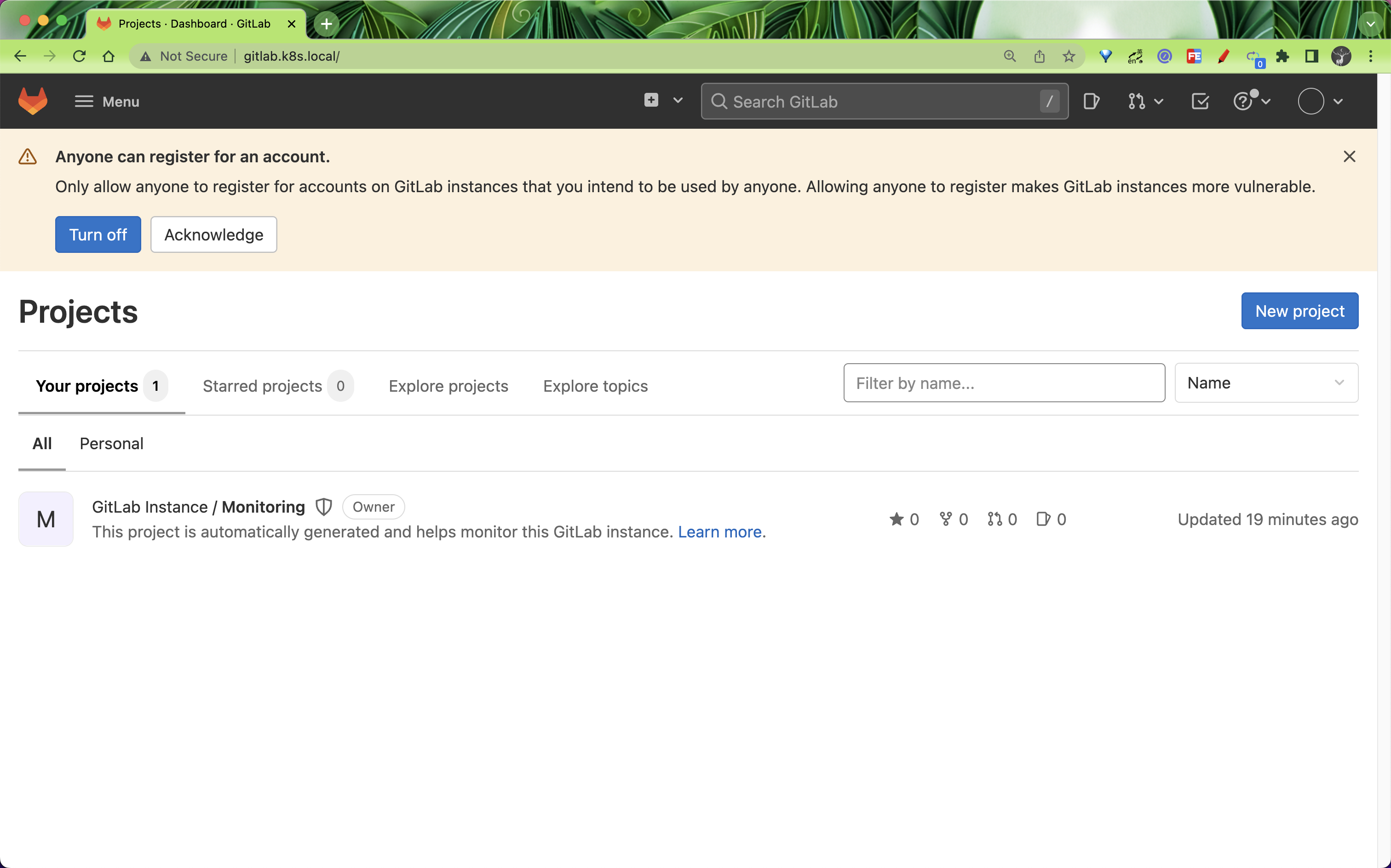
Task: Click the Monitoring project M avatar
Action: click(x=46, y=519)
